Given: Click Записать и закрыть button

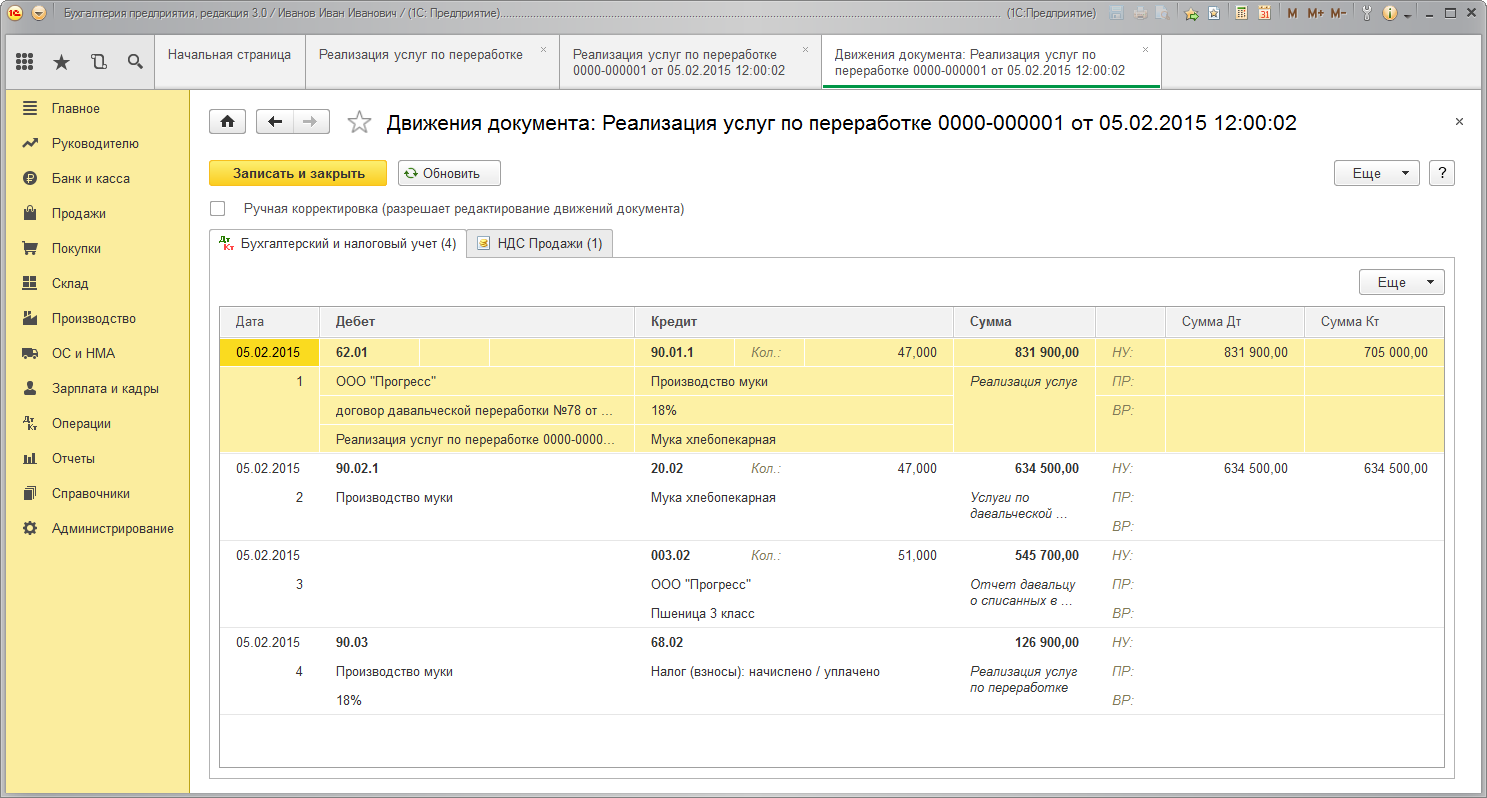Looking at the screenshot, I should [298, 173].
